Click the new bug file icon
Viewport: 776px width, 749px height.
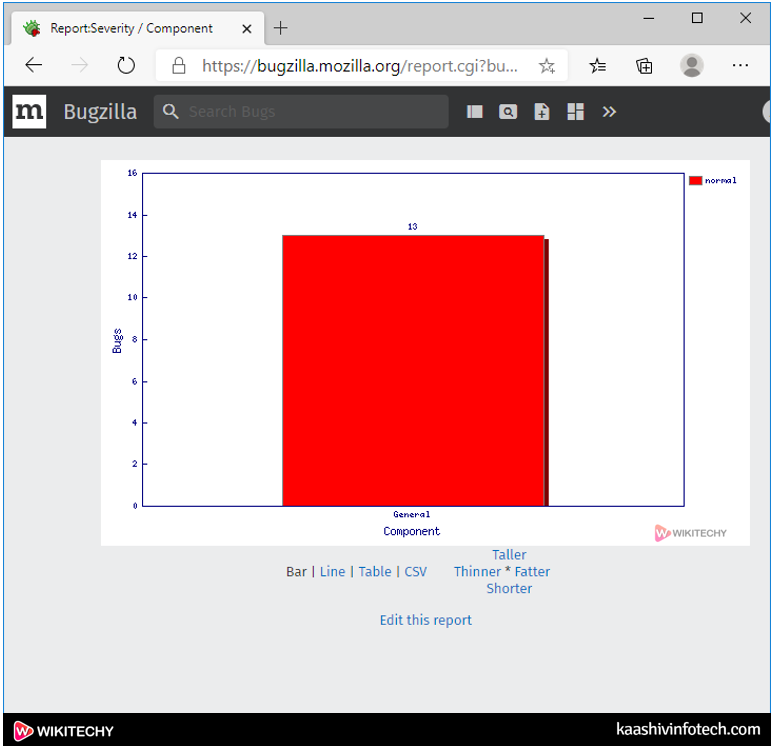click(x=542, y=112)
